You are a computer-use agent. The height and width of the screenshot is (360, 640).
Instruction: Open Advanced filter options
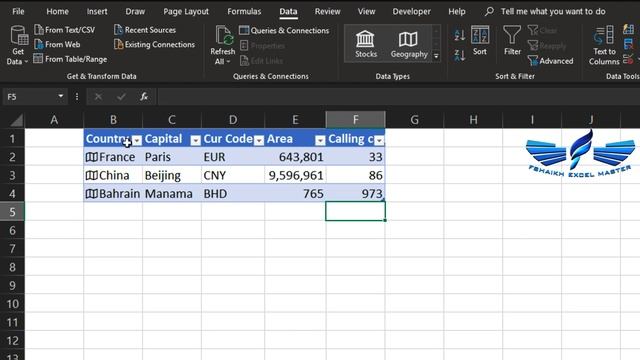[x=551, y=61]
